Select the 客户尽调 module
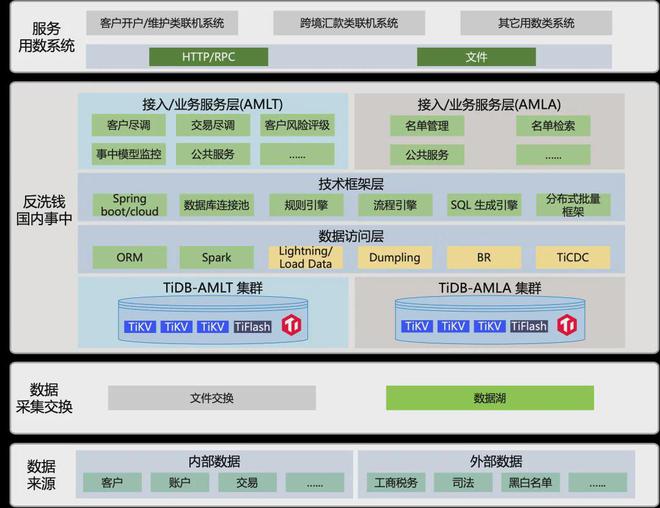Image resolution: width=660 pixels, height=508 pixels. 129,125
